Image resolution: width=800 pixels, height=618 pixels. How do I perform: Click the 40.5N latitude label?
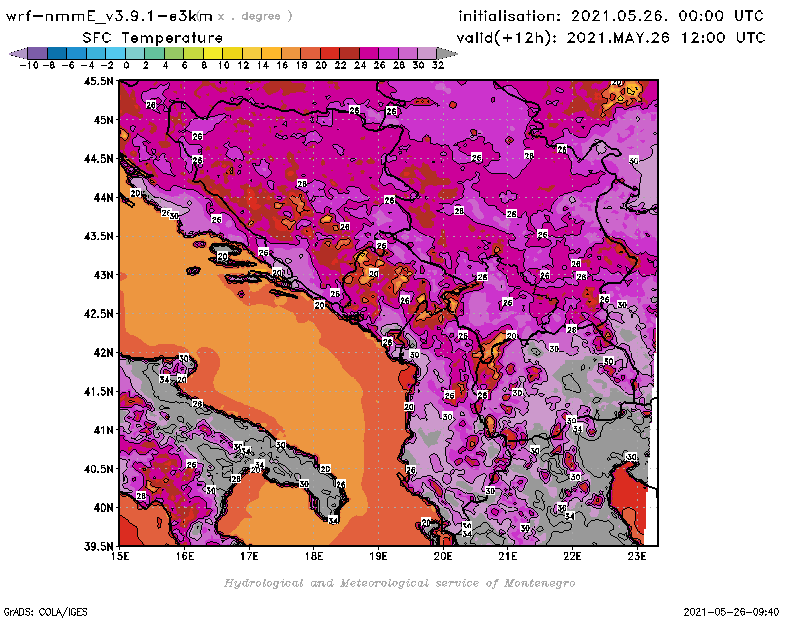pyautogui.click(x=98, y=469)
